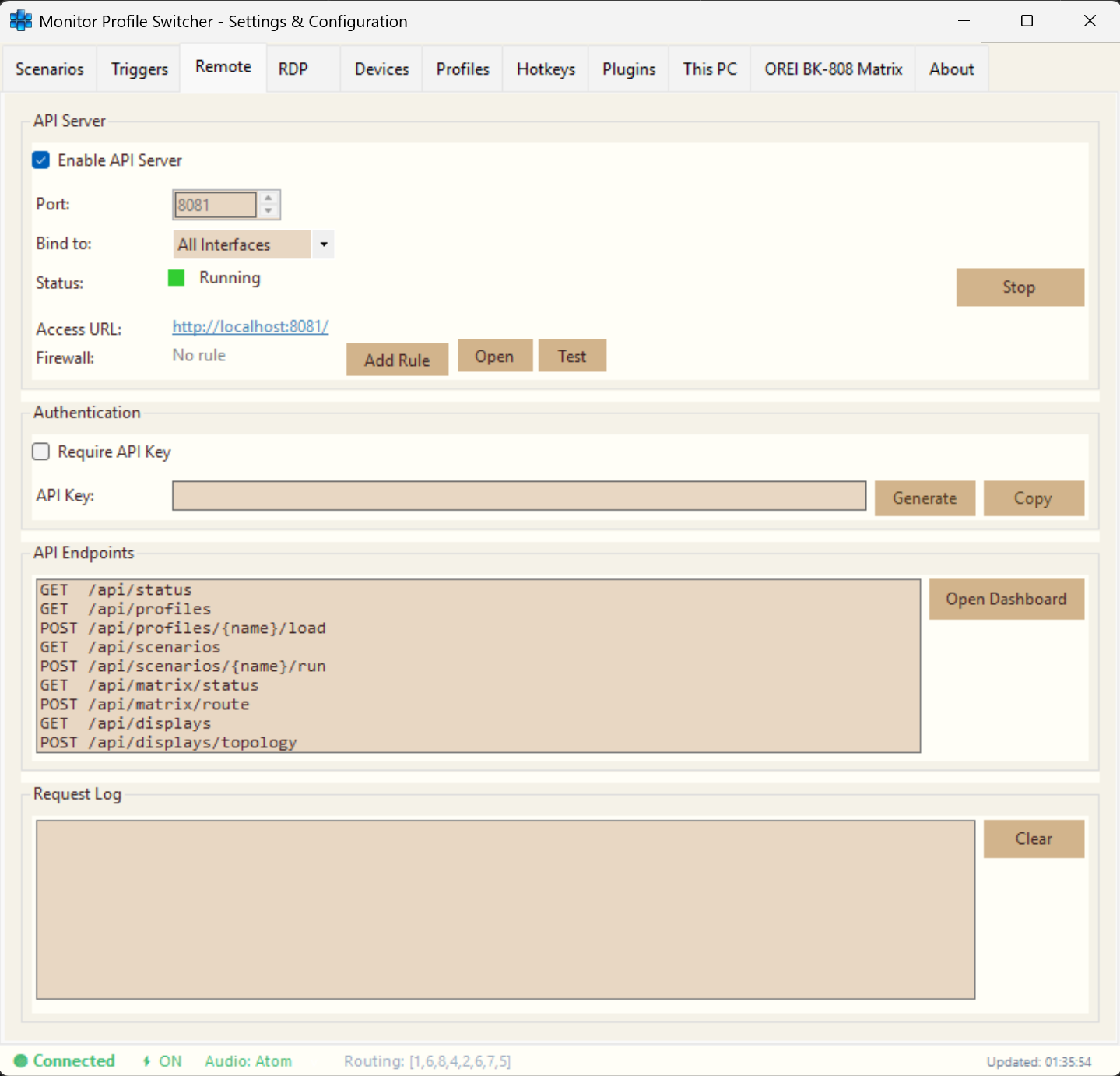The image size is (1120, 1076).
Task: Generate a new API key
Action: tap(924, 498)
